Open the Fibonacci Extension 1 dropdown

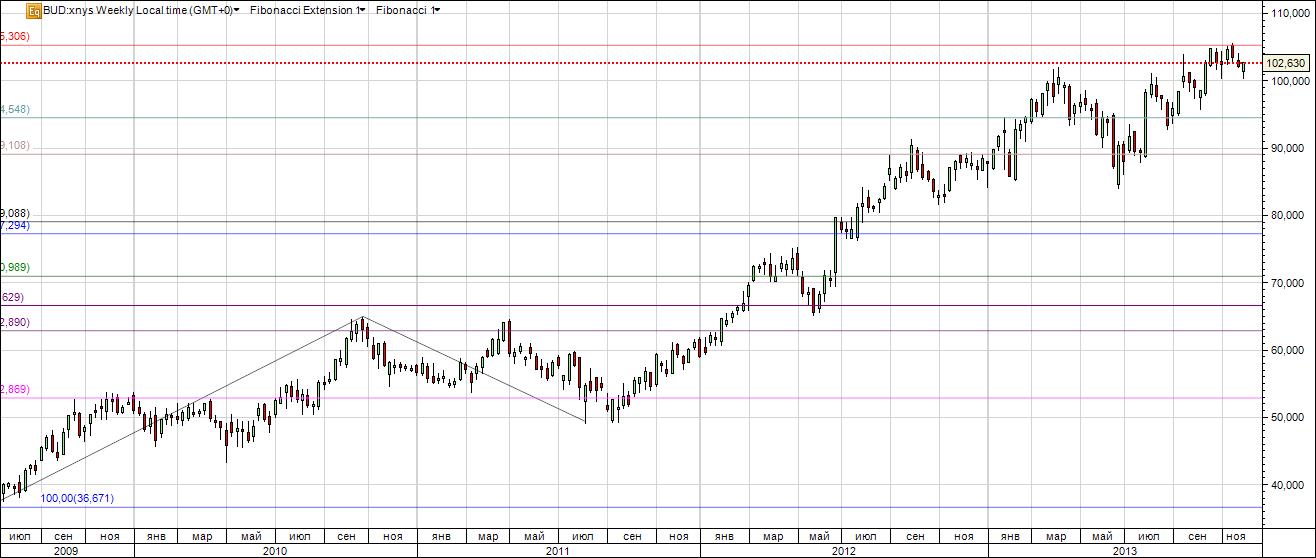(x=306, y=10)
